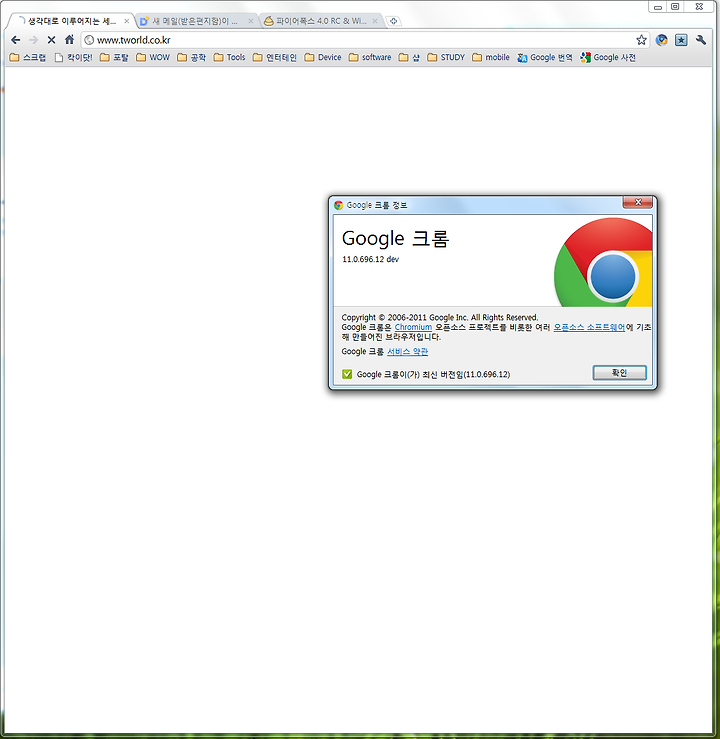Bookmark this page with the star
This screenshot has width=720, height=739.
point(641,40)
